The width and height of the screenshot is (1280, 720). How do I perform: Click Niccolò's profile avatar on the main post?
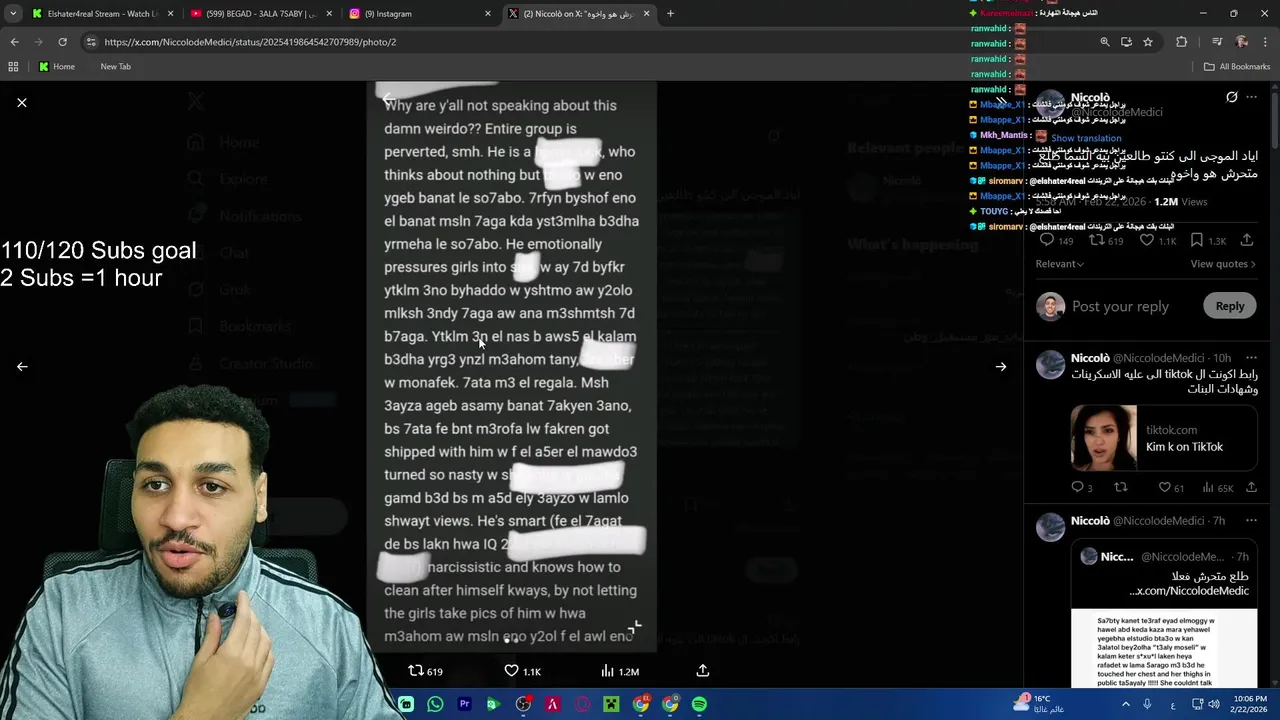(x=1050, y=103)
